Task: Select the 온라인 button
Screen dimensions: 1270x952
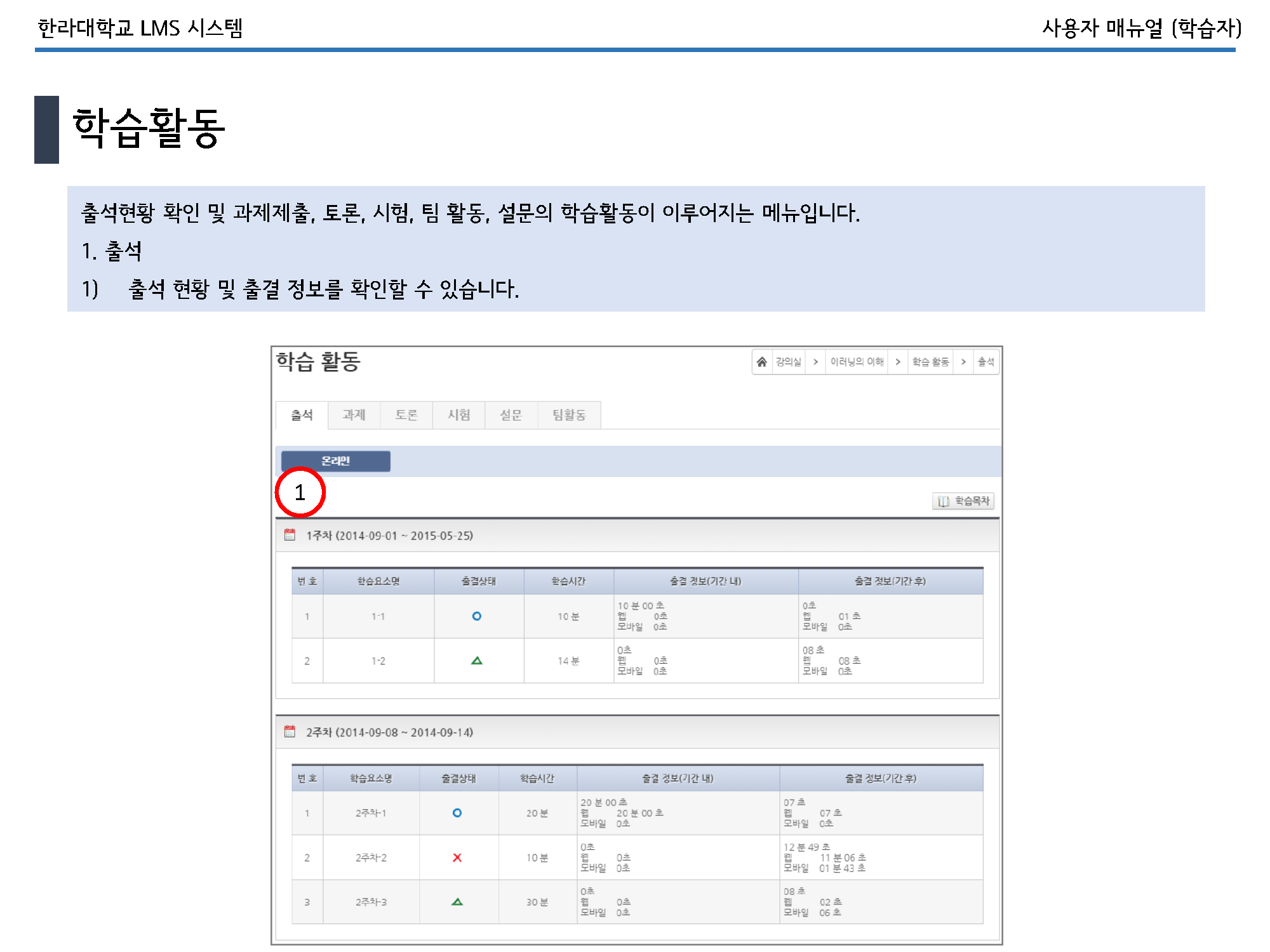Action: [x=335, y=461]
